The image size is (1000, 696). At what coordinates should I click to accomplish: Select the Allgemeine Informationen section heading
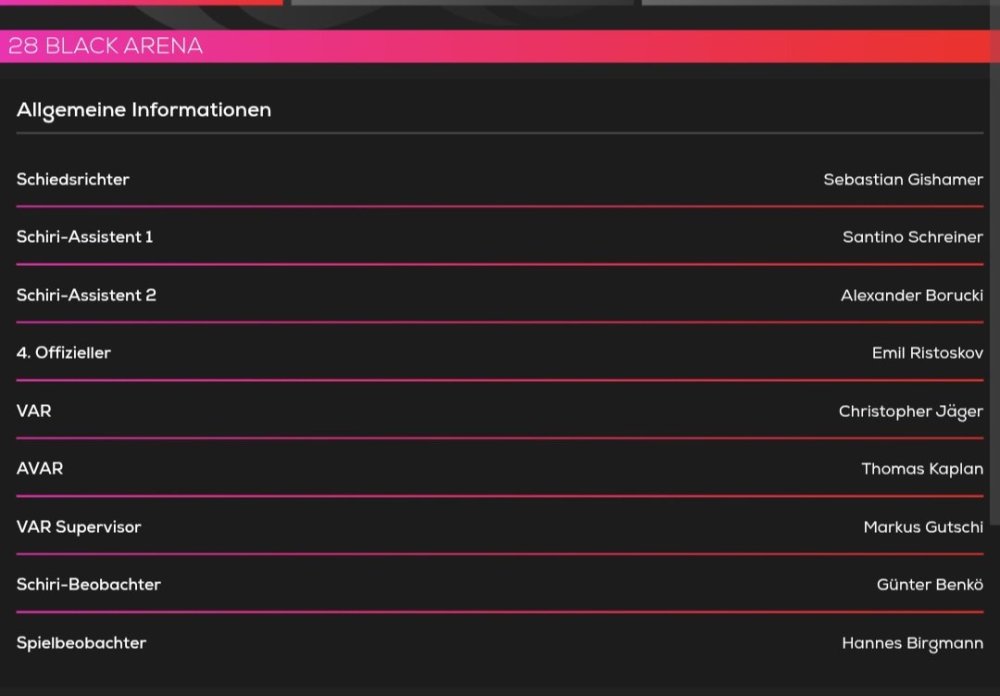pyautogui.click(x=144, y=110)
